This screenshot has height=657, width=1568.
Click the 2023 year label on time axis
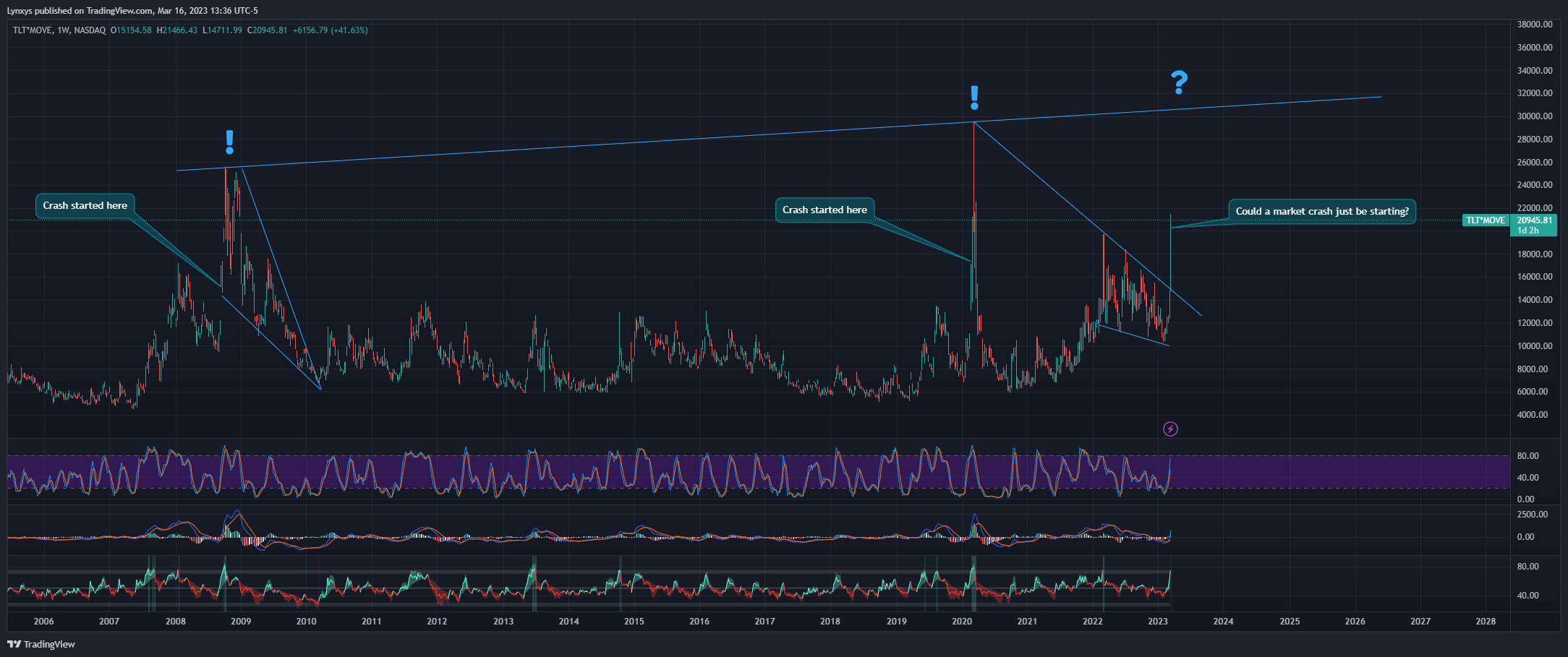(1158, 622)
